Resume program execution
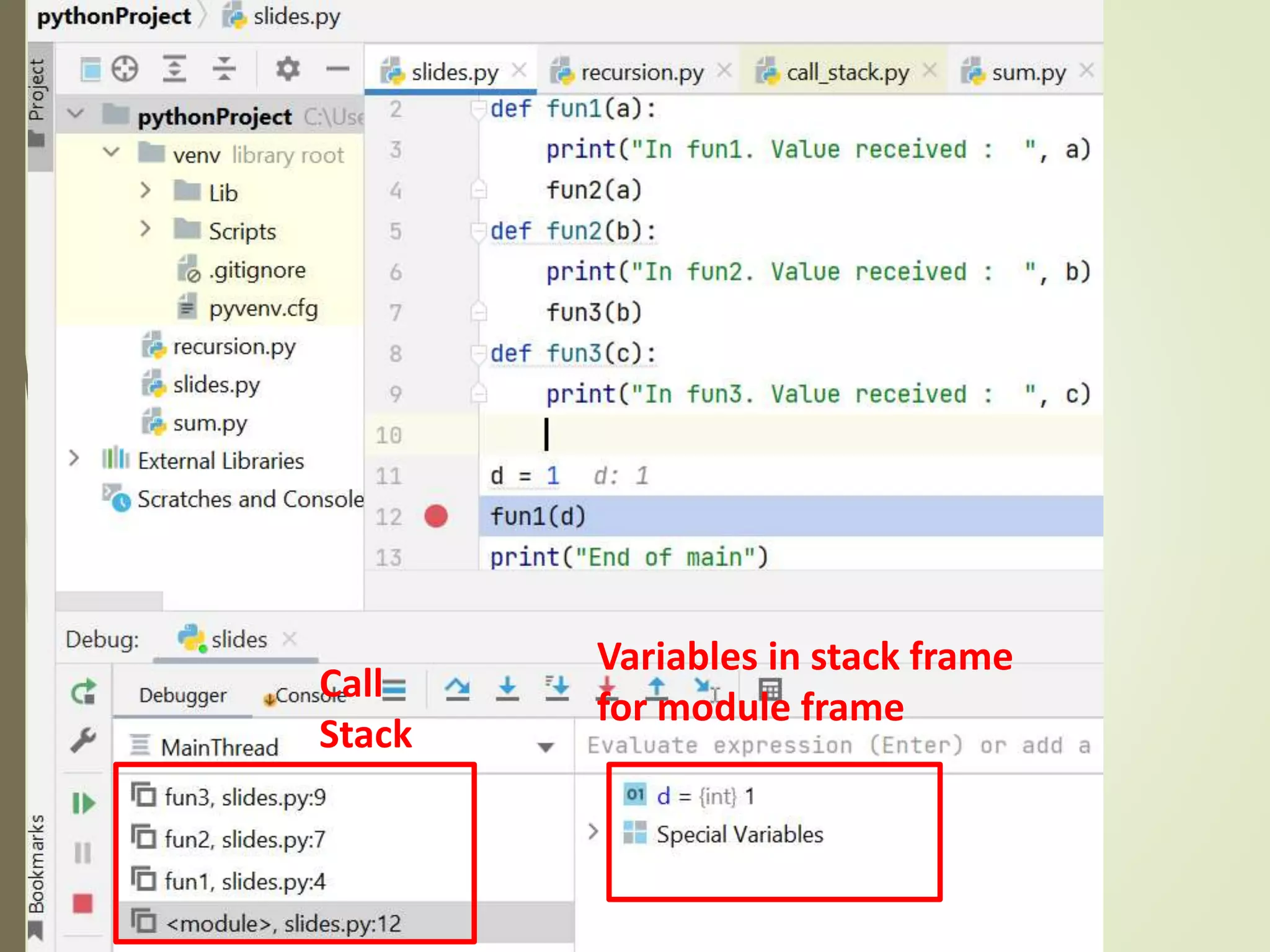The height and width of the screenshot is (952, 1270). coord(83,803)
